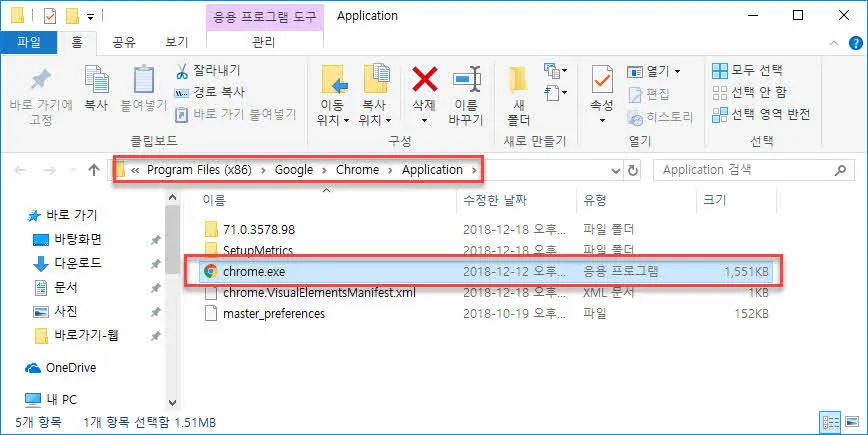
Task: Click the refresh button beside address bar
Action: point(633,170)
